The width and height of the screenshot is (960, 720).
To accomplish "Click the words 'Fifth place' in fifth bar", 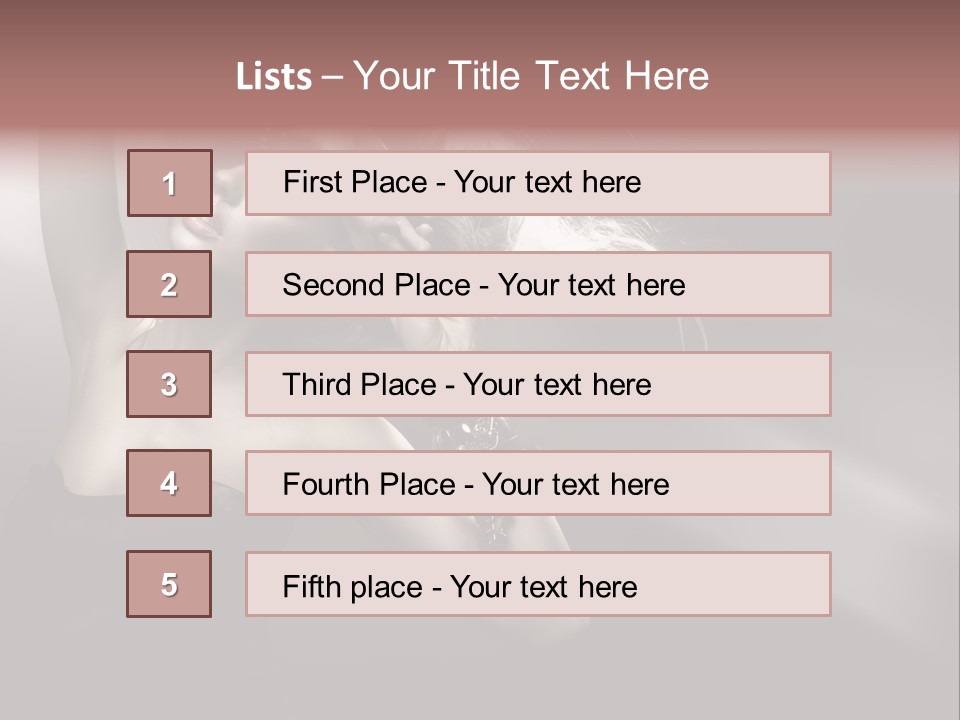I will click(x=353, y=587).
